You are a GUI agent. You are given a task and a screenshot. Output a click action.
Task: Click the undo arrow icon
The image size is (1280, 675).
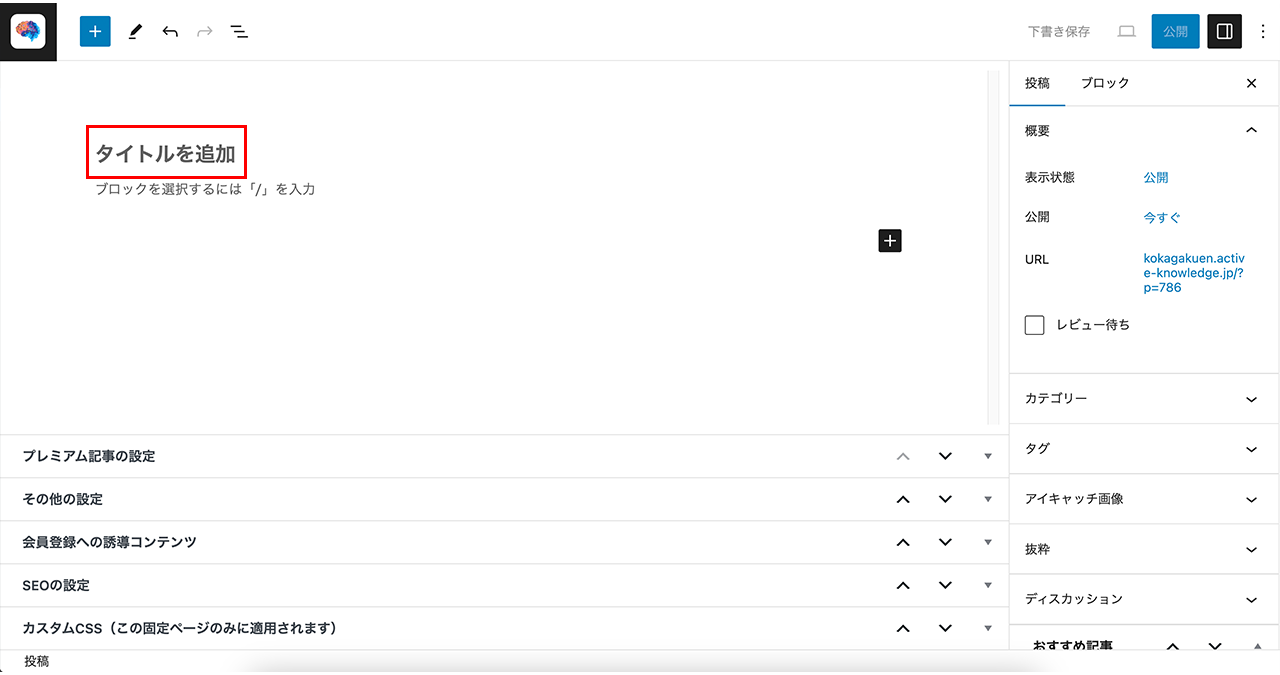pyautogui.click(x=170, y=31)
